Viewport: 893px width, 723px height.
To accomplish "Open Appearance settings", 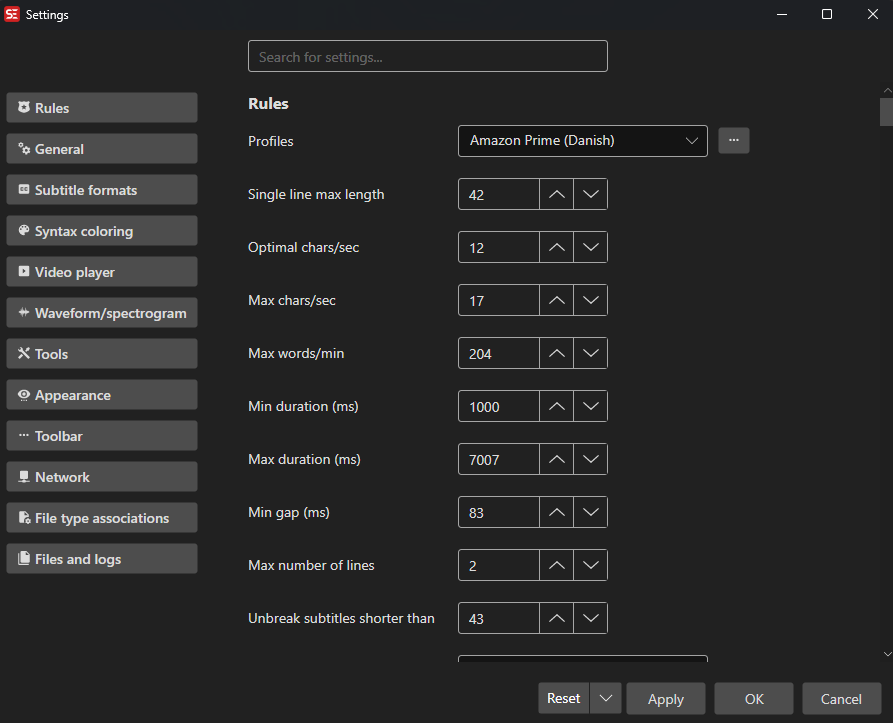I will tap(102, 395).
